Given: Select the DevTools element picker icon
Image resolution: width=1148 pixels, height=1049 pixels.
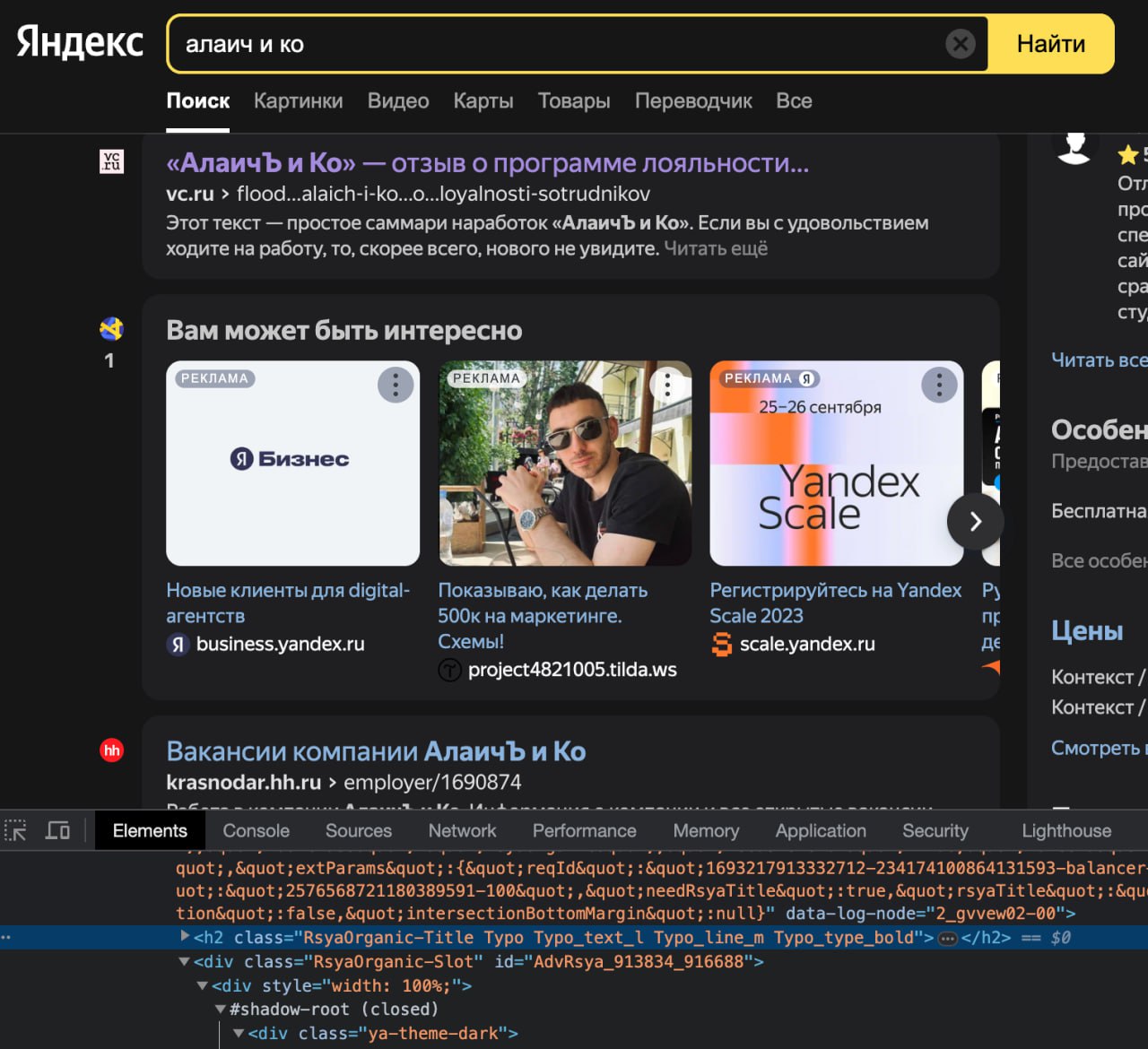Looking at the screenshot, I should (x=15, y=830).
